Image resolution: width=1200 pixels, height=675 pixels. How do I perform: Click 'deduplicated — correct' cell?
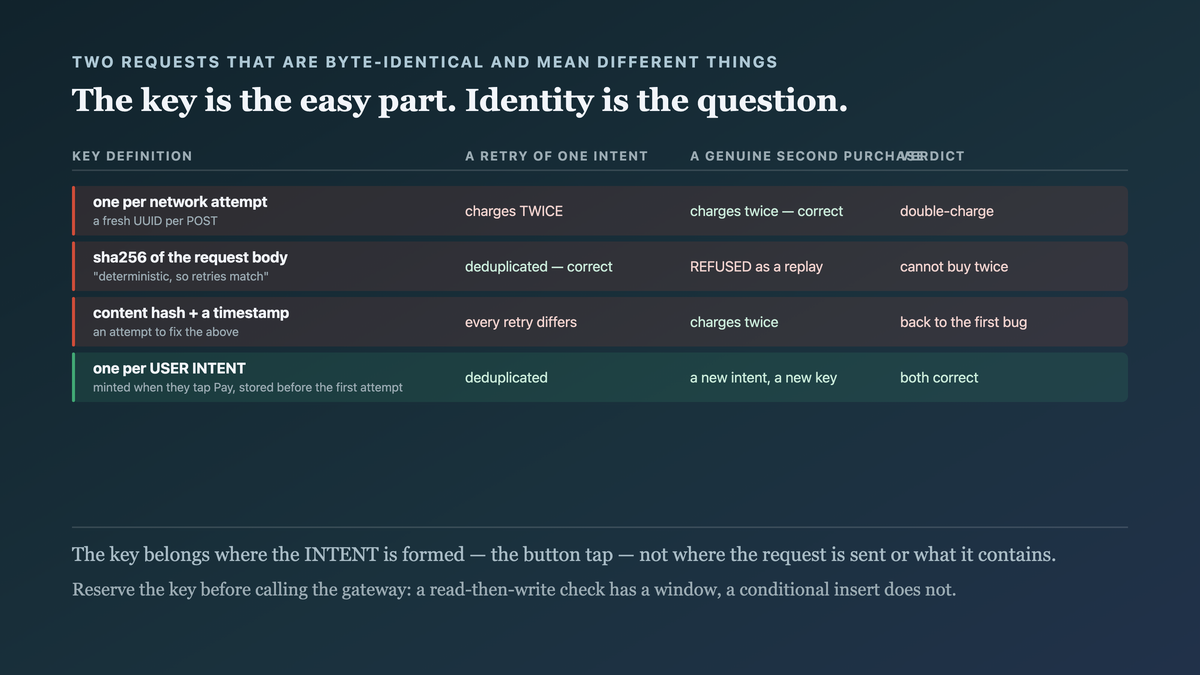539,267
